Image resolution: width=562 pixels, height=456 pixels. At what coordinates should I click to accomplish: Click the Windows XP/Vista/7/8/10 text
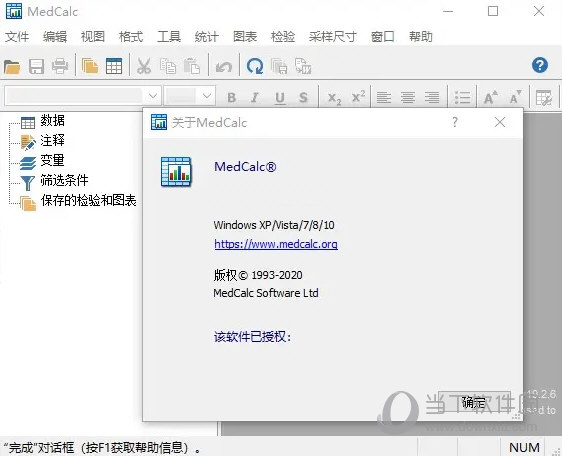tap(274, 225)
